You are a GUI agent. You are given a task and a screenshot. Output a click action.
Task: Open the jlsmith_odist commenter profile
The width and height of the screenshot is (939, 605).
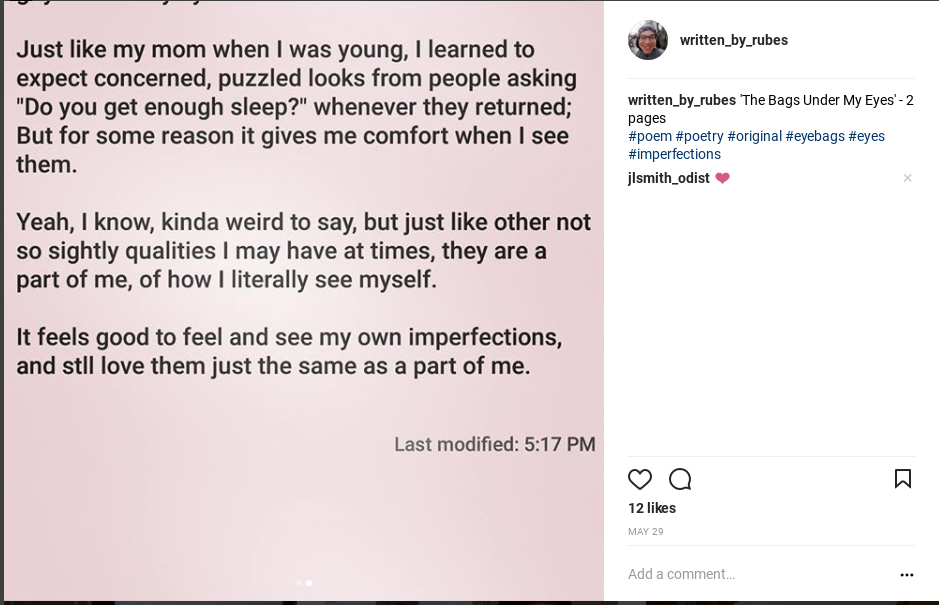coord(668,178)
